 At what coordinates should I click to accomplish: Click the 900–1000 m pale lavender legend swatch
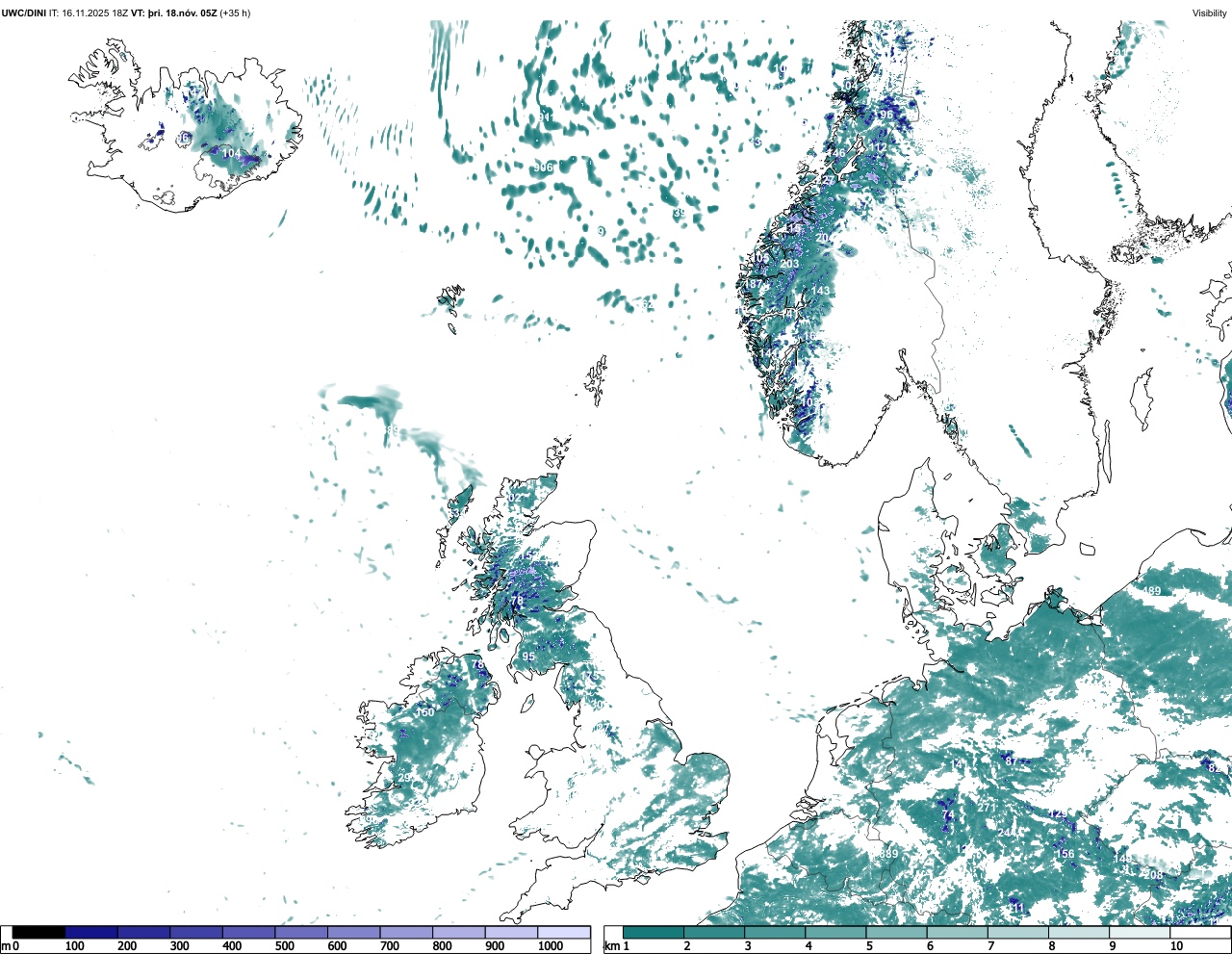click(511, 933)
